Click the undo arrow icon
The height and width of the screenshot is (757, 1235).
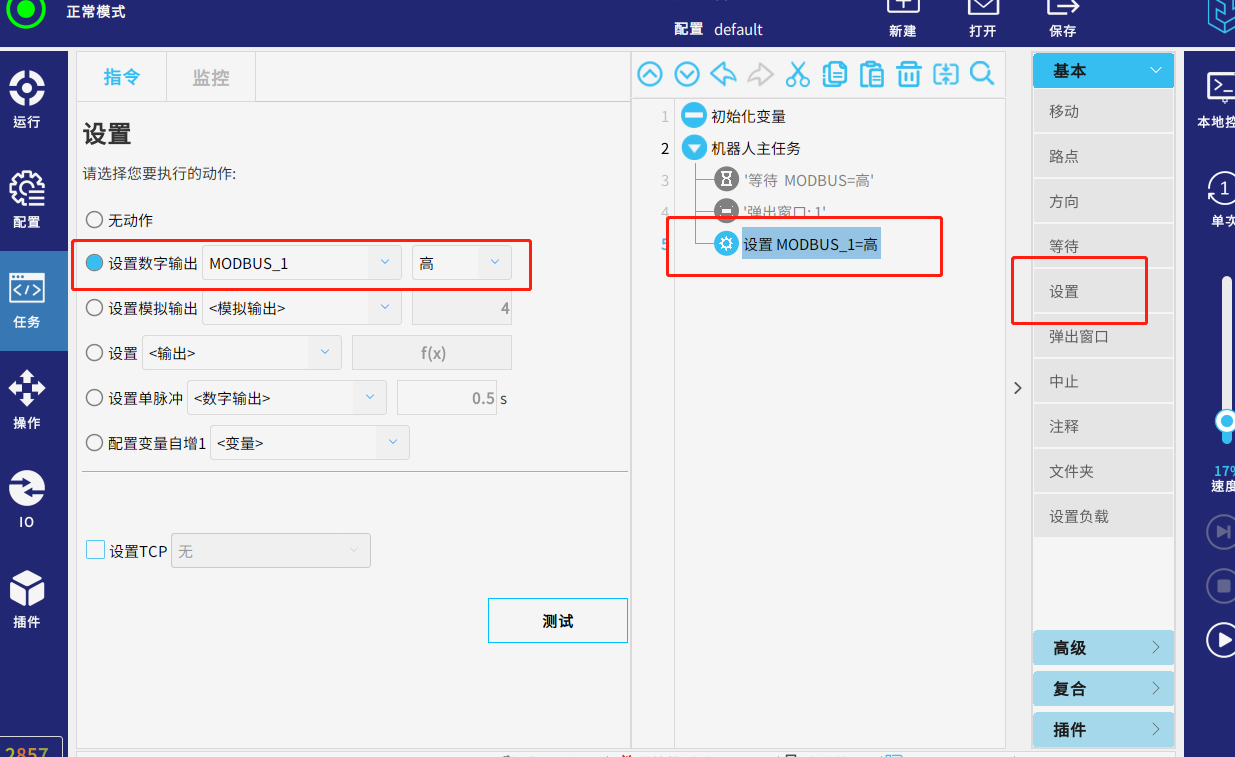pos(723,74)
